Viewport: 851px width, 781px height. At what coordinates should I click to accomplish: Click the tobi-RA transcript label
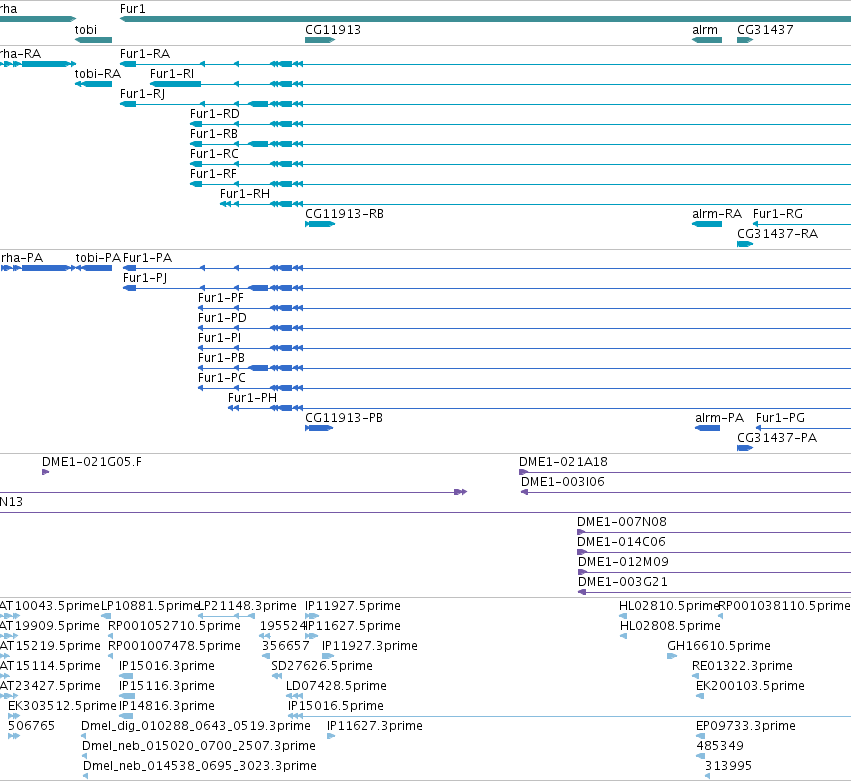coord(98,74)
